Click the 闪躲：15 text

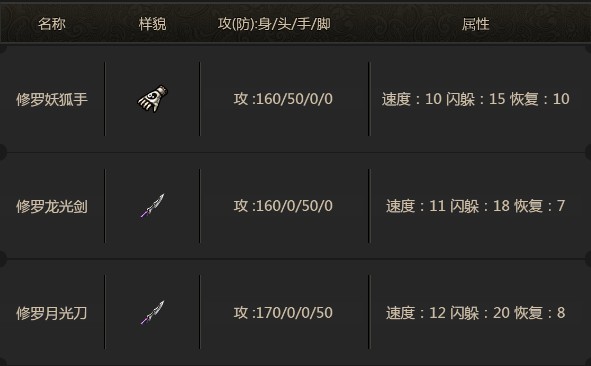point(475,99)
